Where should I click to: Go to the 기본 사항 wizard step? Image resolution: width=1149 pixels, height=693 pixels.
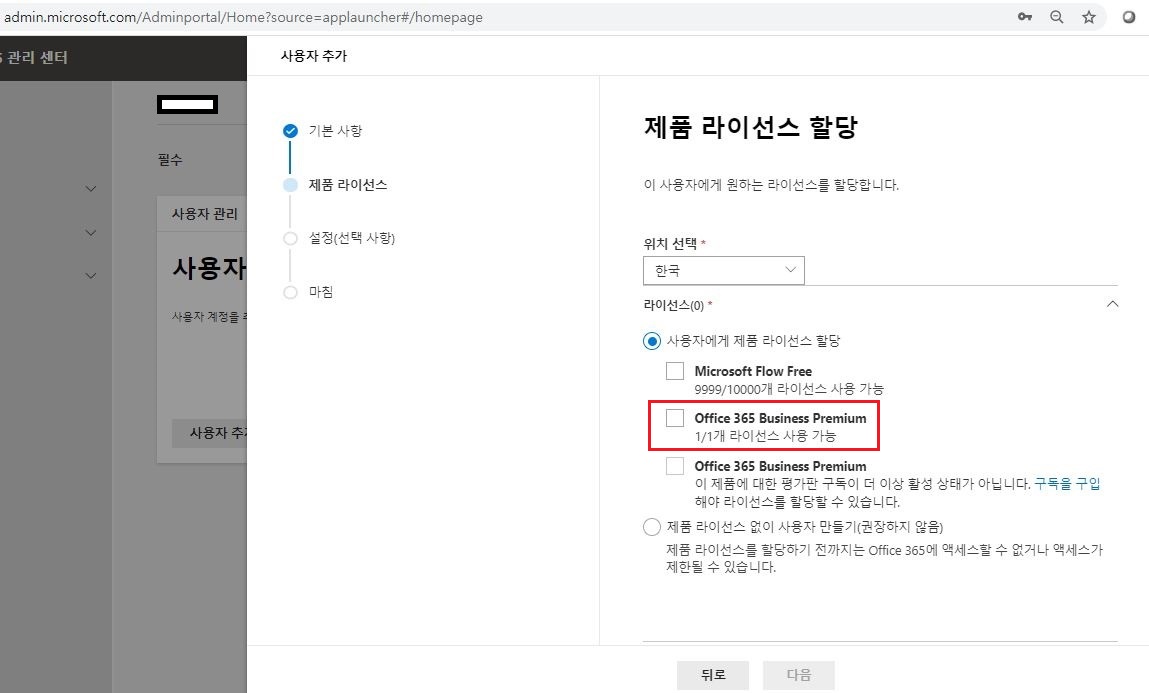point(335,131)
